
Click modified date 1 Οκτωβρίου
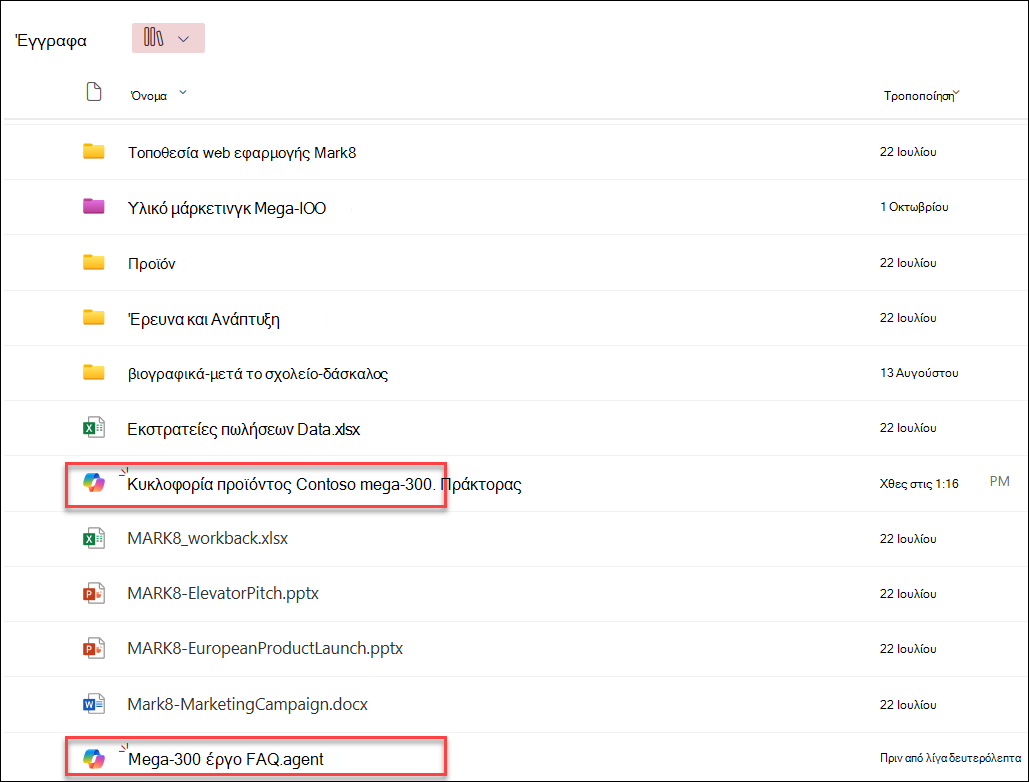(914, 207)
